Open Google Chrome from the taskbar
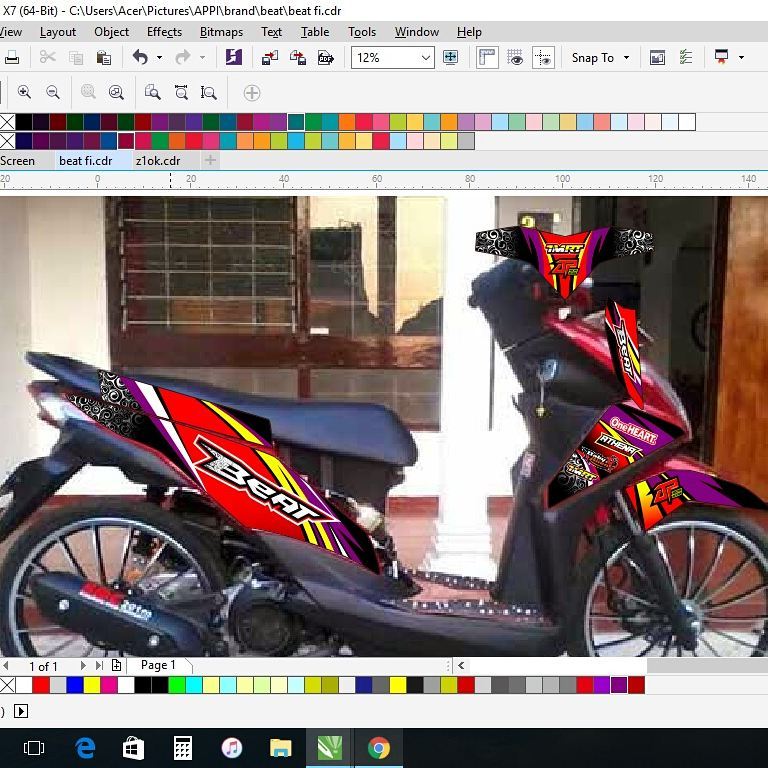Image resolution: width=768 pixels, height=768 pixels. click(x=379, y=748)
